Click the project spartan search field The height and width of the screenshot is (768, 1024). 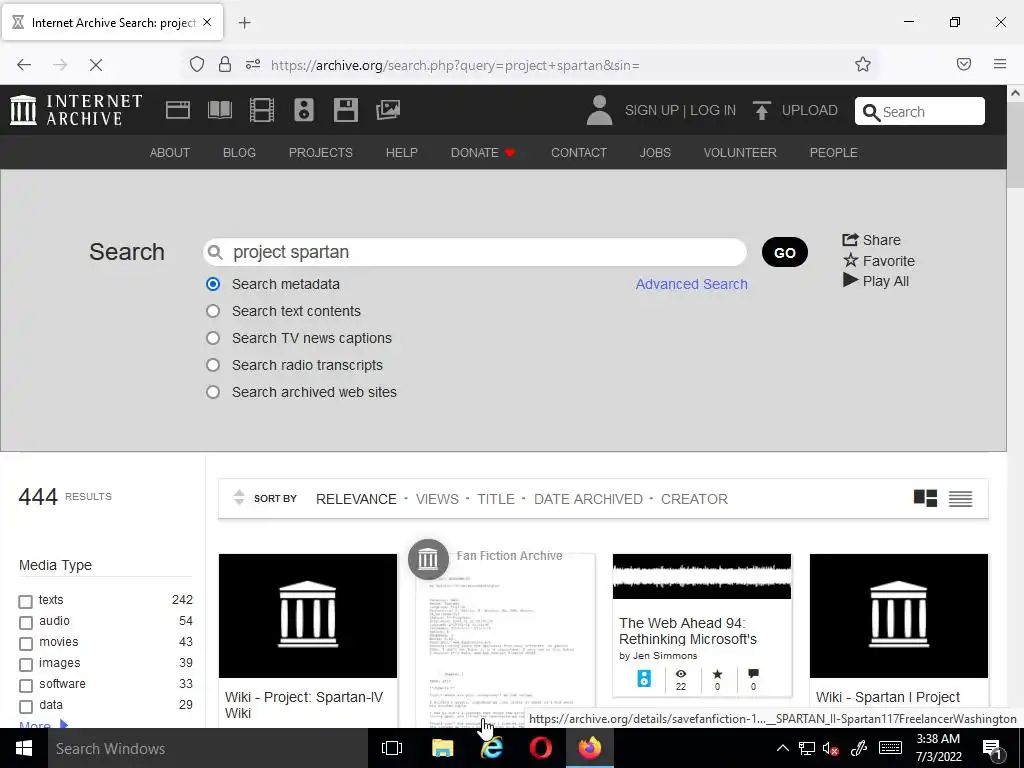[475, 252]
